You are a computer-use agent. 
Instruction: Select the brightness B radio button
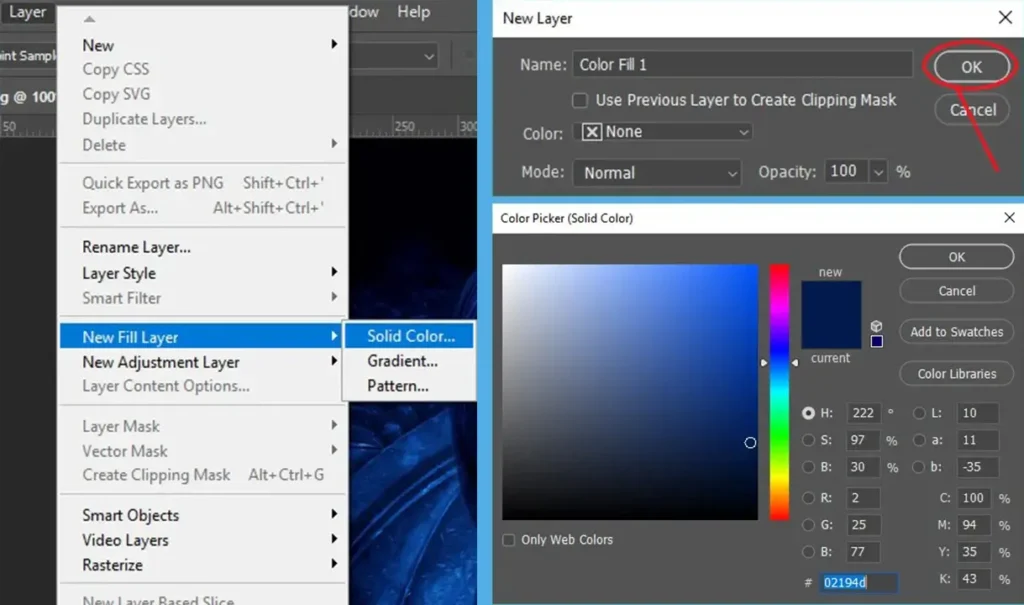pyautogui.click(x=808, y=467)
